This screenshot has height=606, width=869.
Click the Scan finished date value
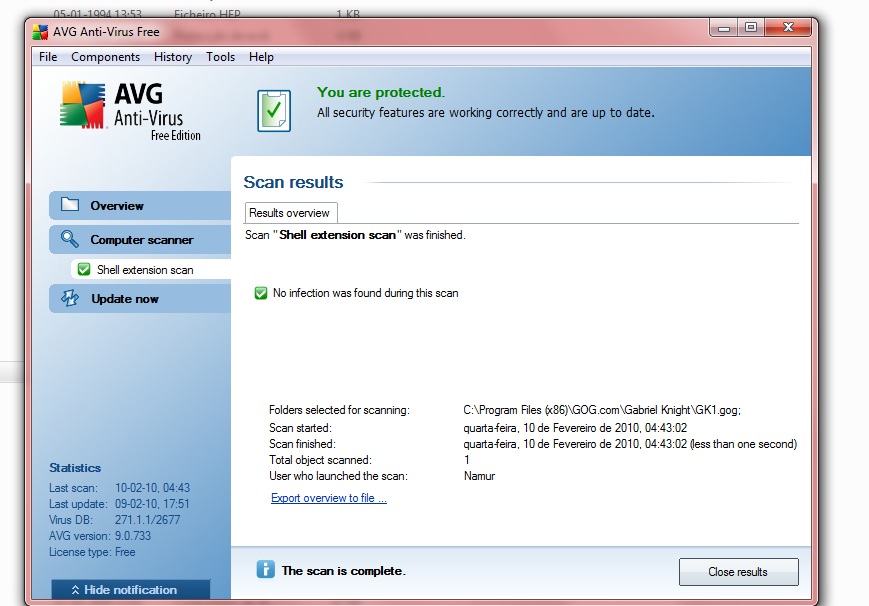[x=630, y=444]
